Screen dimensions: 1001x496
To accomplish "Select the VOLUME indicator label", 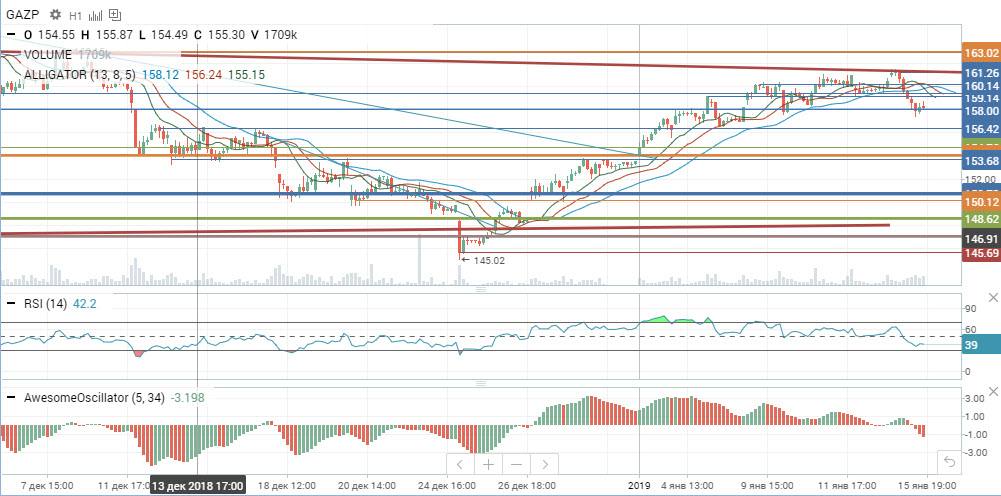I will click(49, 55).
